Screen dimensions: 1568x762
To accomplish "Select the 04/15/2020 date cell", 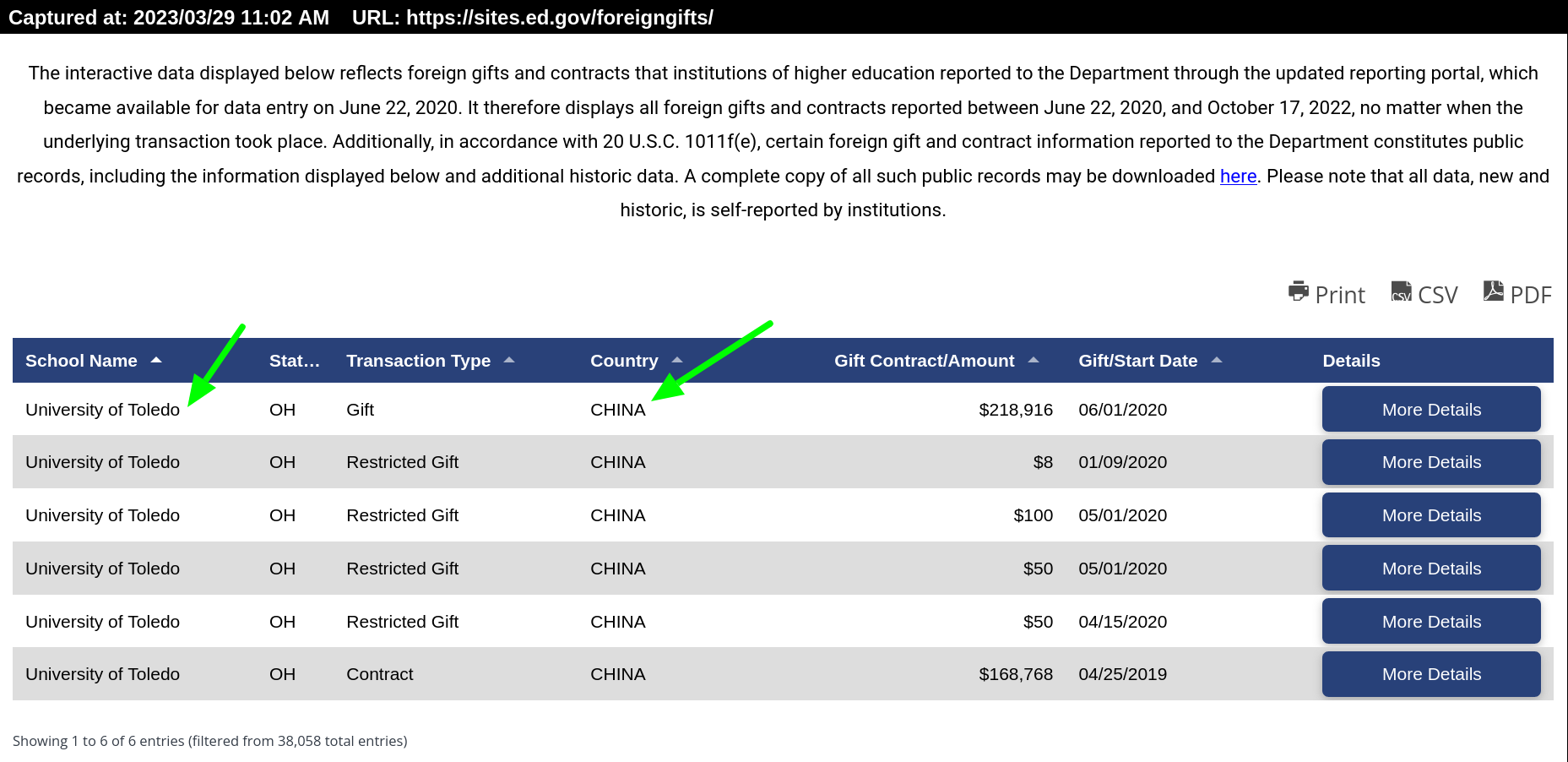I will (x=1122, y=622).
